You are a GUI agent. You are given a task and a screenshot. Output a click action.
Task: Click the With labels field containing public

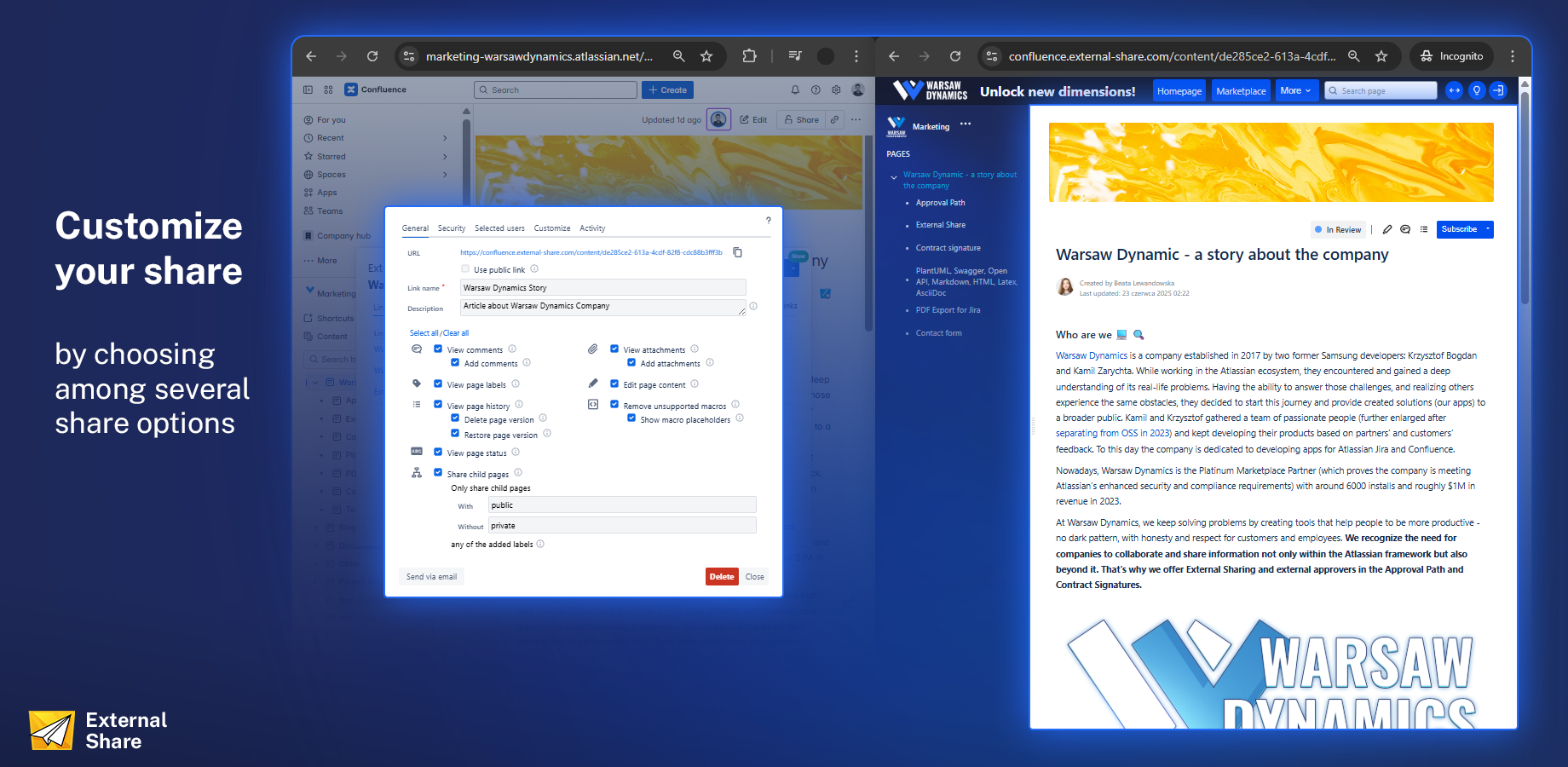click(622, 505)
